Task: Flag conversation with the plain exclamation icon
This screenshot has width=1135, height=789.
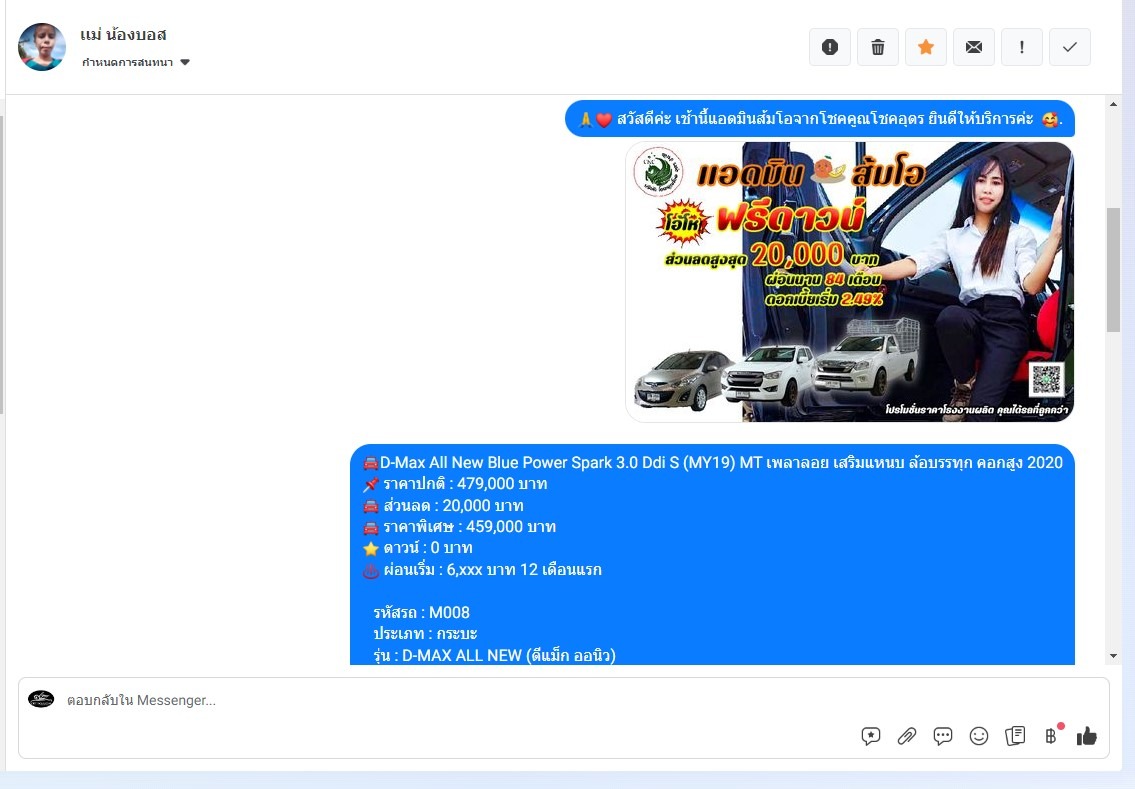Action: tap(1021, 47)
